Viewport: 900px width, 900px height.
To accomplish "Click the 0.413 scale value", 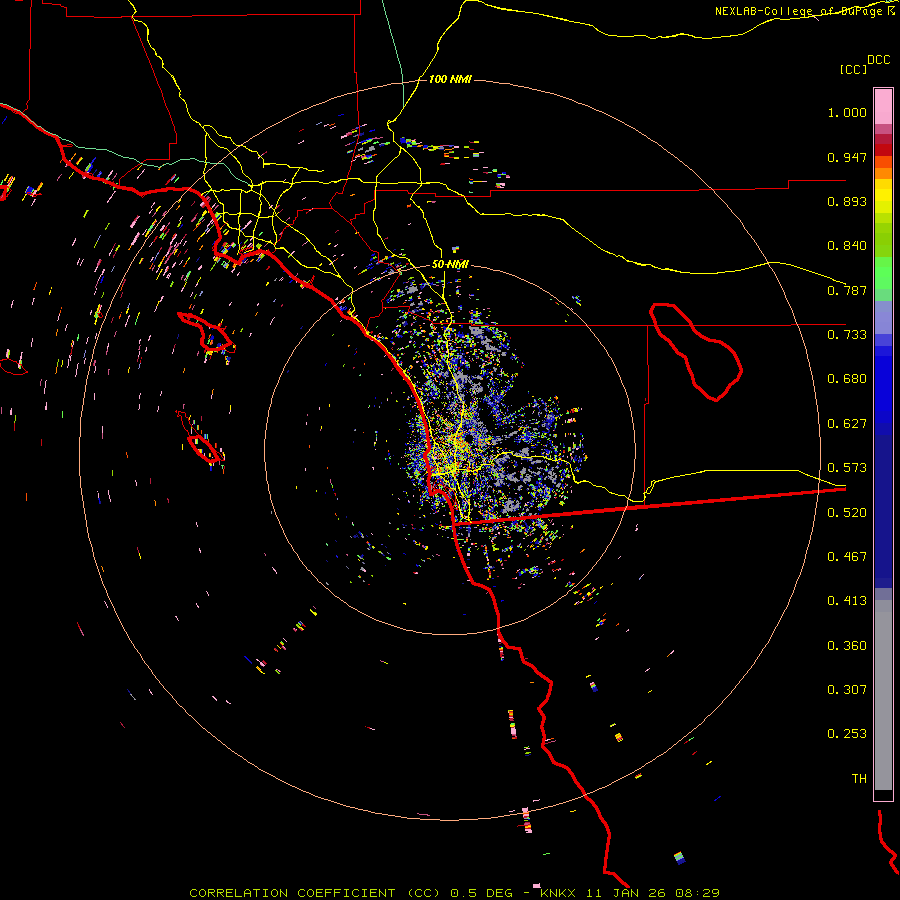I will tap(847, 601).
